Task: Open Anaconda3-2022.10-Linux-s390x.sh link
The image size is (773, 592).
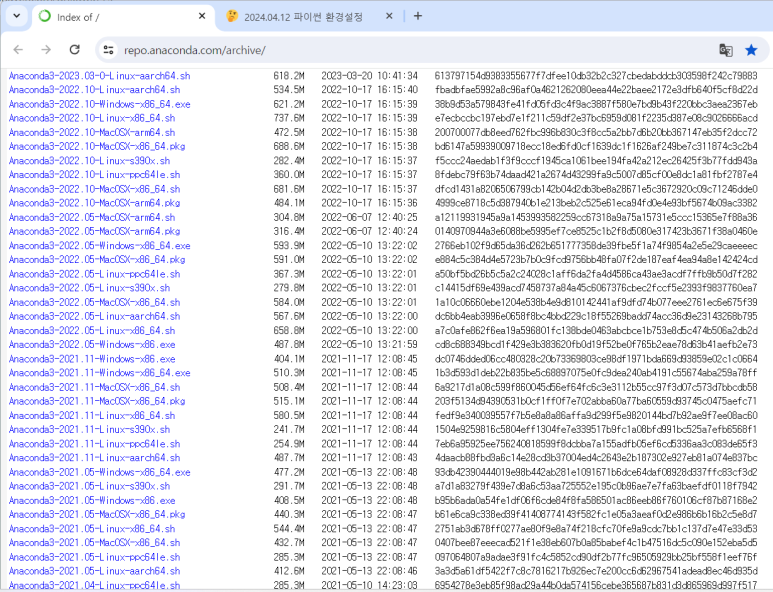Action: click(x=89, y=161)
